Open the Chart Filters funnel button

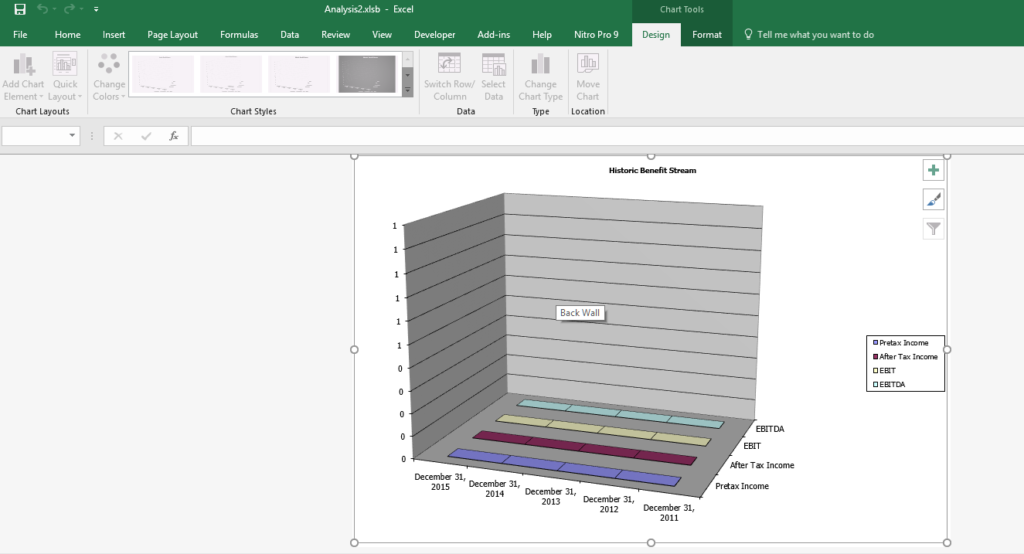point(933,229)
